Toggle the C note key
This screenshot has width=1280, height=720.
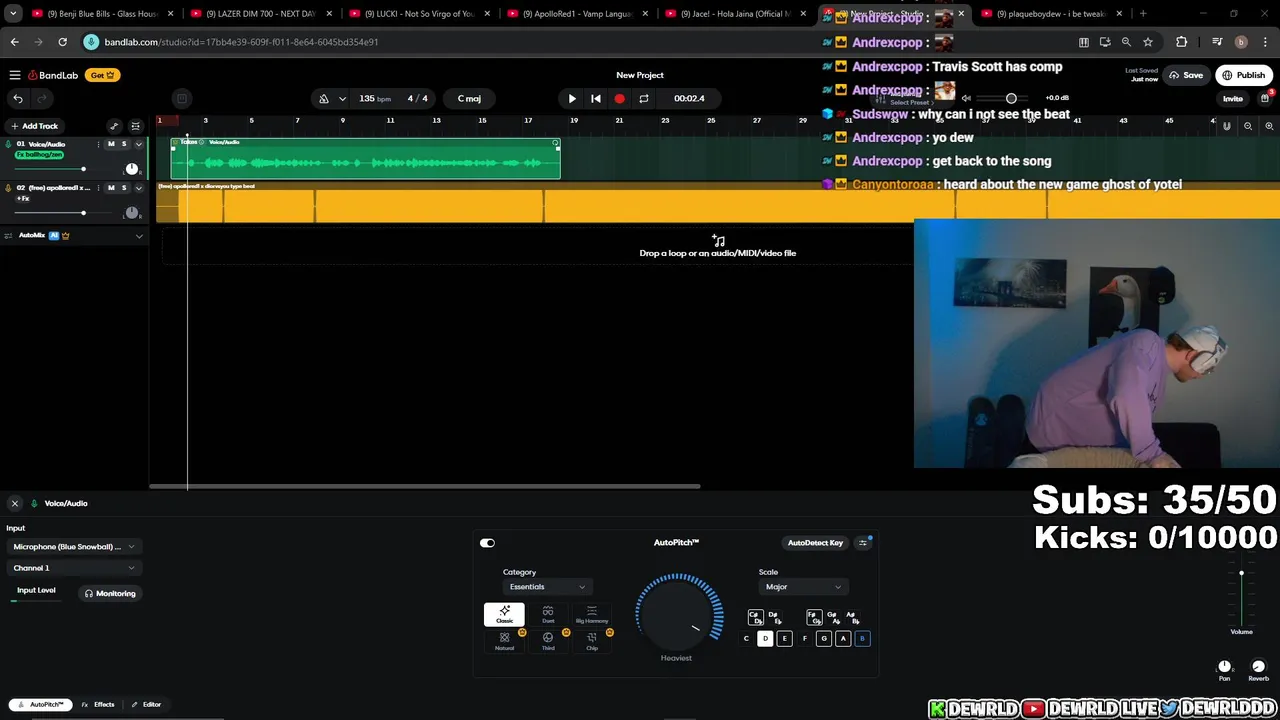point(746,638)
